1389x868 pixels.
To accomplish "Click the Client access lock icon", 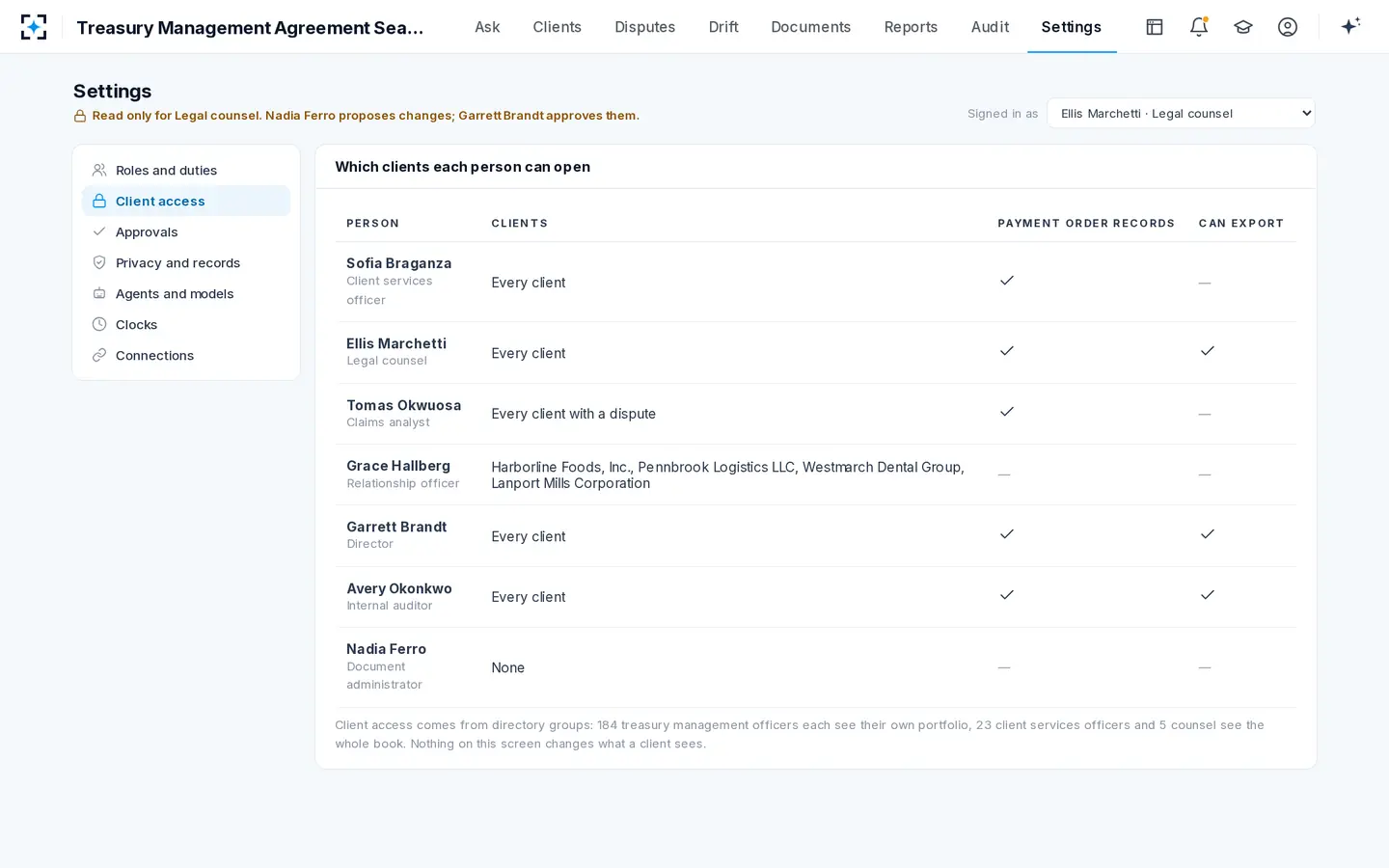I will (99, 201).
